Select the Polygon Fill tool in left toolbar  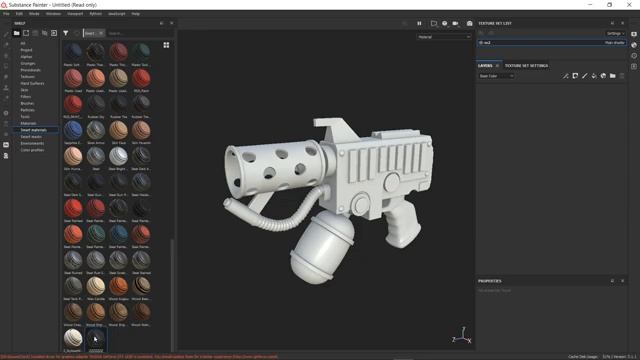[x=6, y=66]
